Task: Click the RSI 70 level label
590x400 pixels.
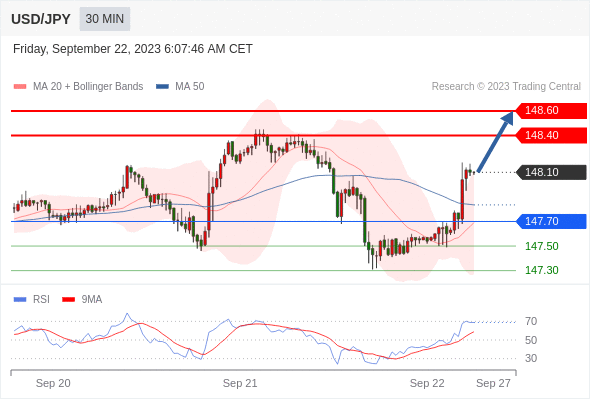Action: (531, 321)
